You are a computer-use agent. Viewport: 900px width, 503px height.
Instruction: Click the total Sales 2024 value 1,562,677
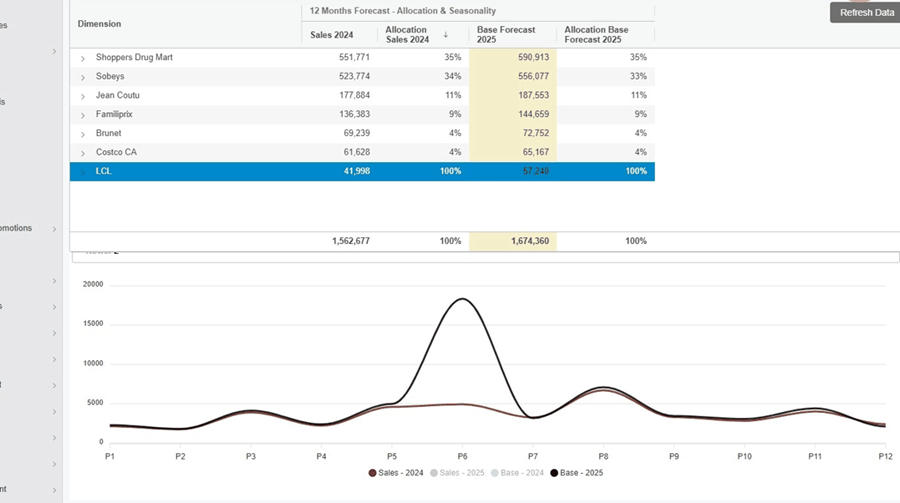point(351,241)
